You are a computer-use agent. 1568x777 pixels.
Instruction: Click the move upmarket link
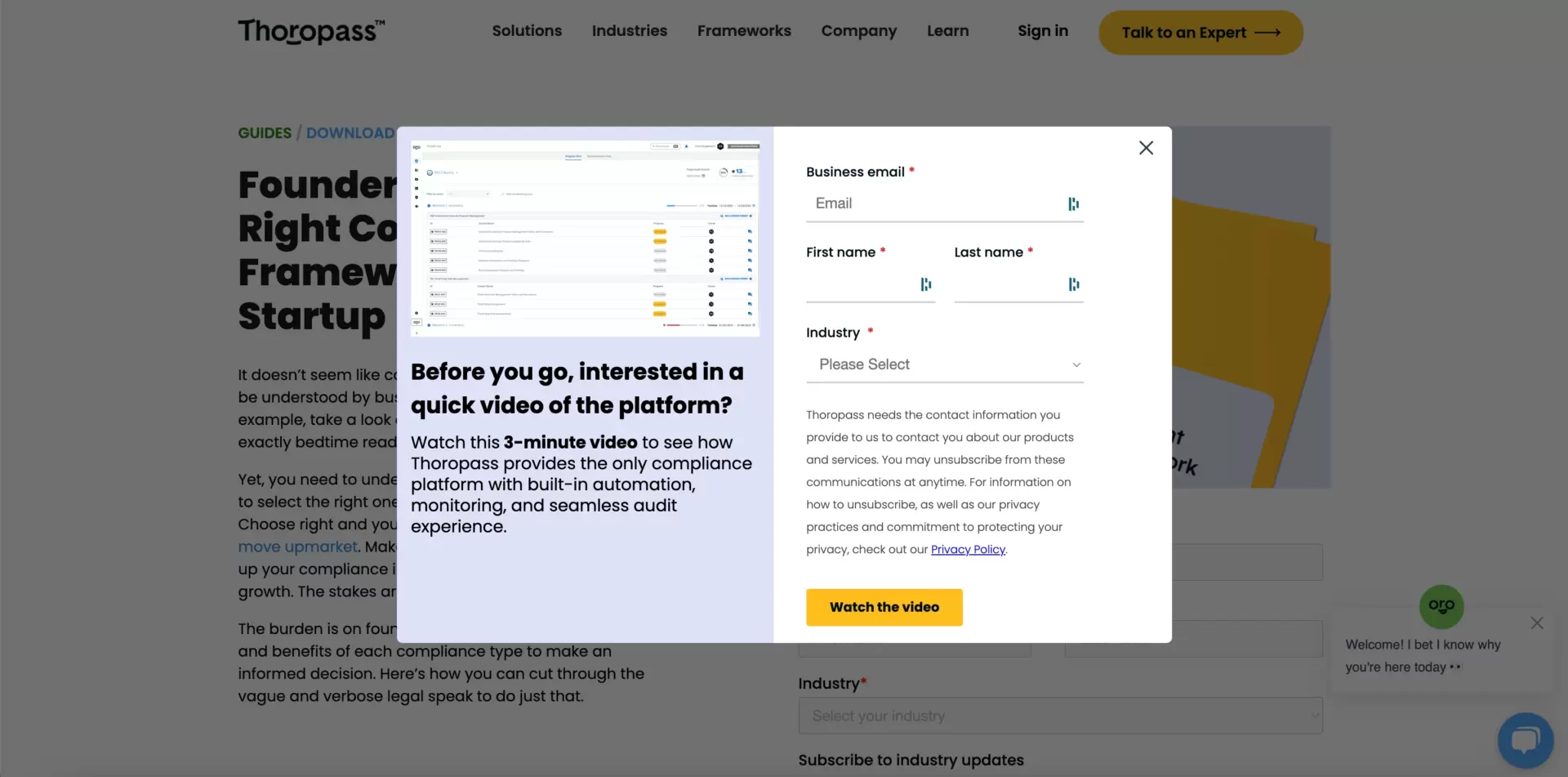(297, 547)
